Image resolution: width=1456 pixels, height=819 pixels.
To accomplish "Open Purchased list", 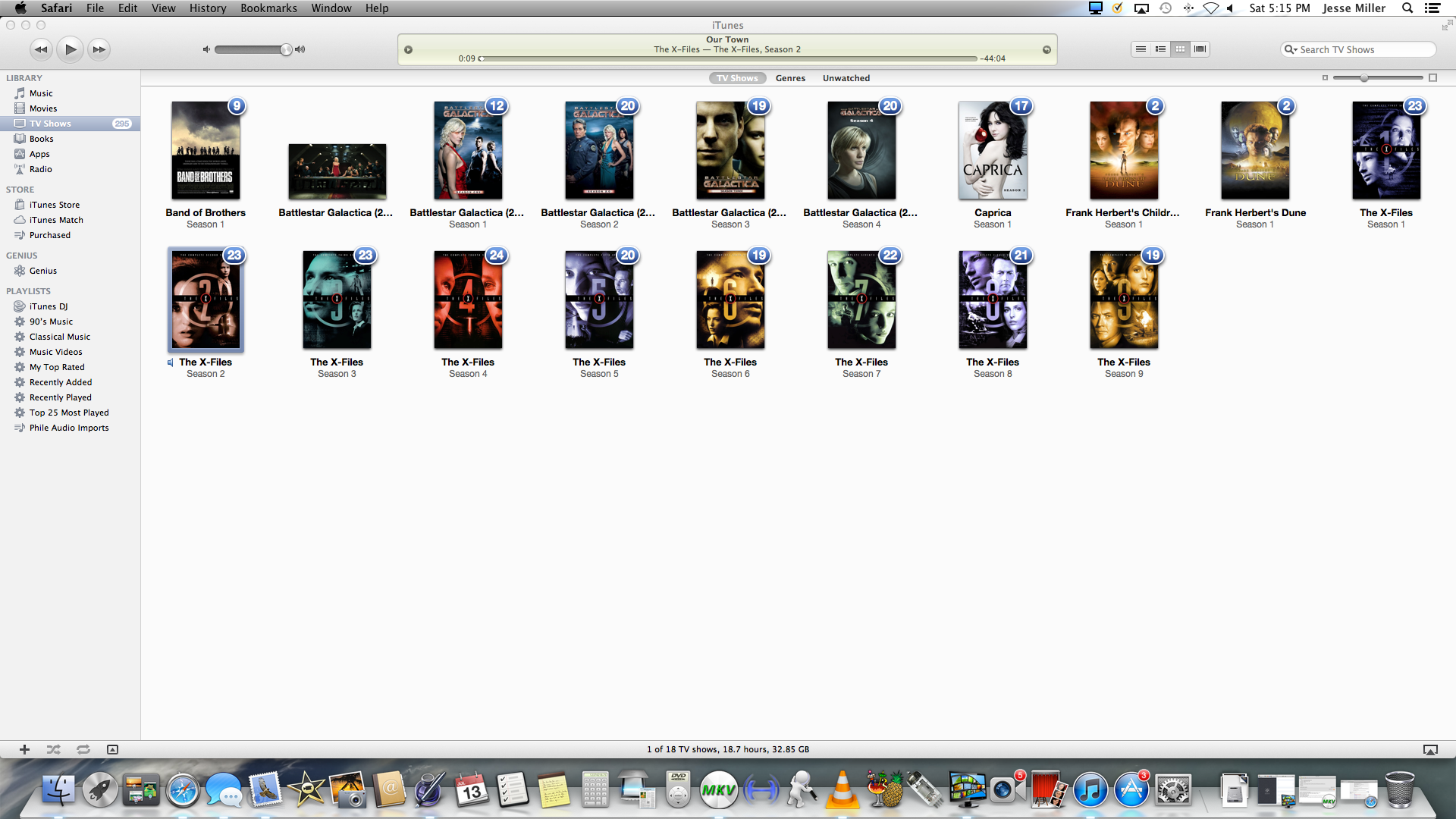I will (x=70, y=235).
